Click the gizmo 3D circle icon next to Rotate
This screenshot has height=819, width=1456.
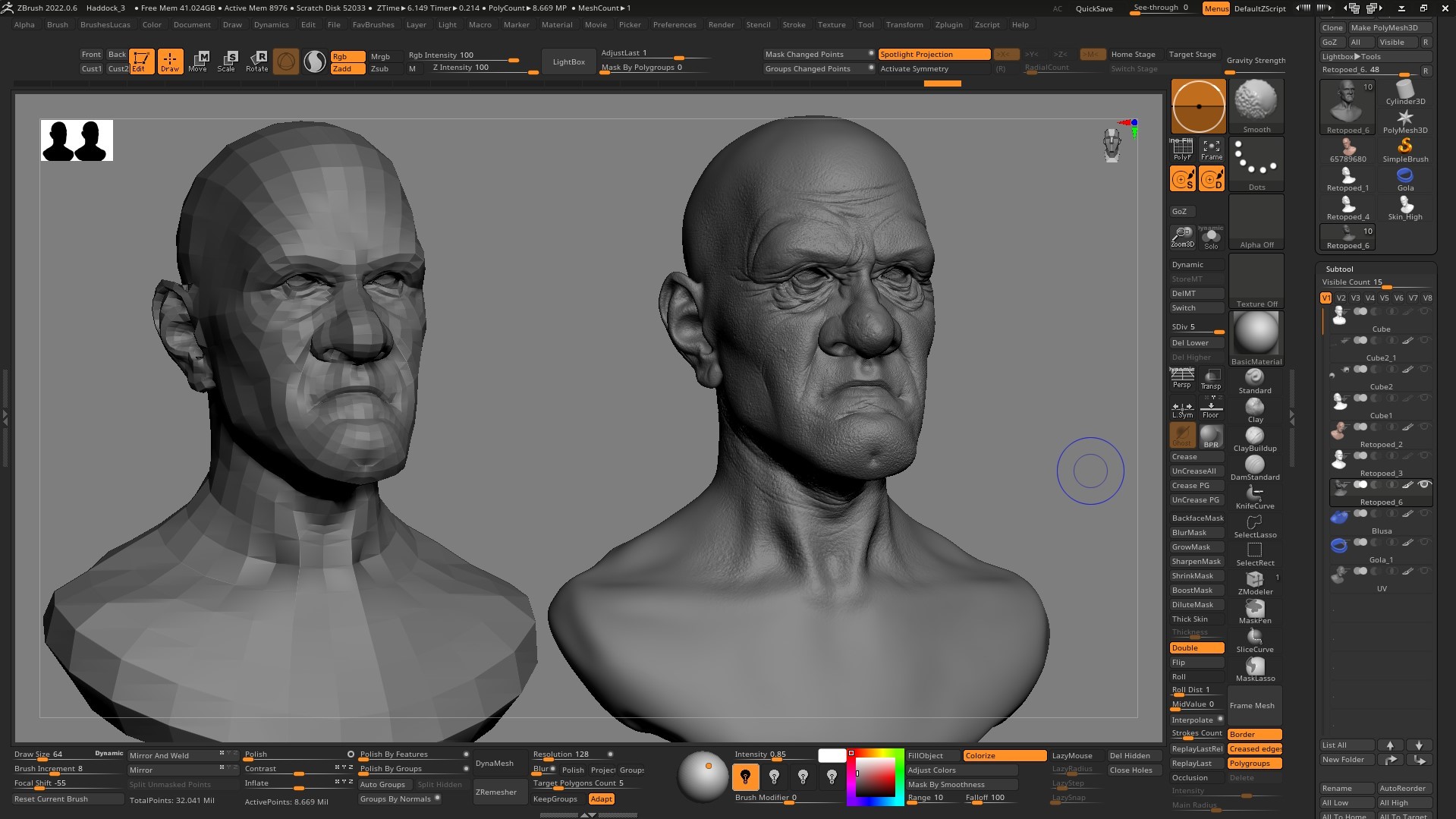pyautogui.click(x=286, y=61)
